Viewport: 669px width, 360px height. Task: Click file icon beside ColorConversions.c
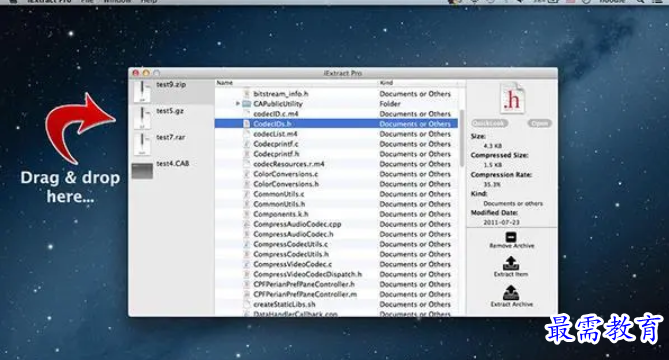pos(247,174)
